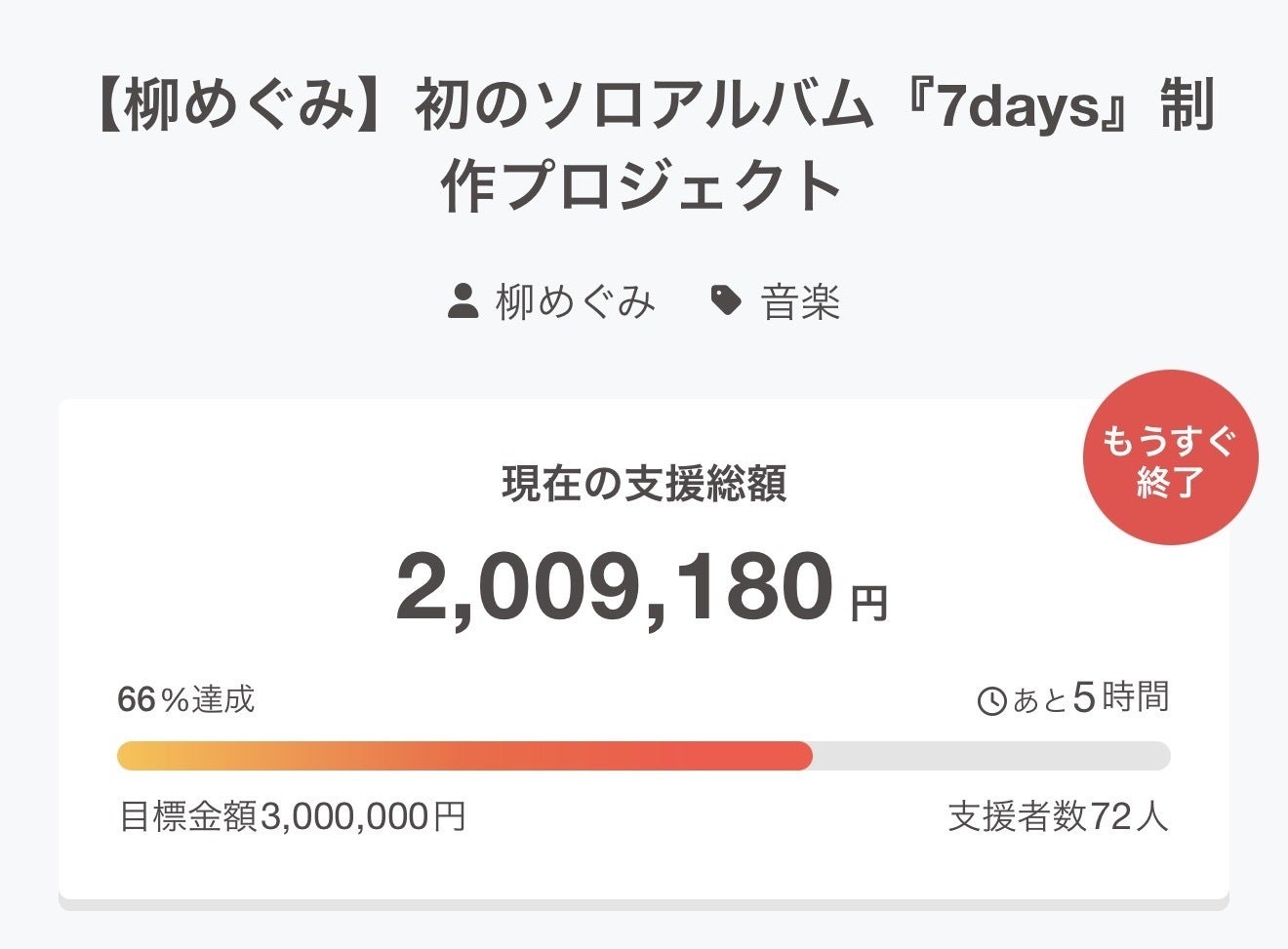Click the 作プロジェクト second line of the title
Image resolution: width=1288 pixels, height=949 pixels.
[x=642, y=186]
